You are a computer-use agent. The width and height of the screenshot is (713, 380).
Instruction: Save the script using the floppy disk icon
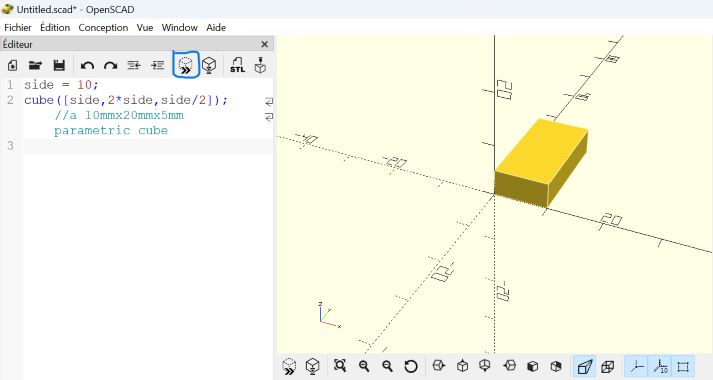pyautogui.click(x=59, y=65)
